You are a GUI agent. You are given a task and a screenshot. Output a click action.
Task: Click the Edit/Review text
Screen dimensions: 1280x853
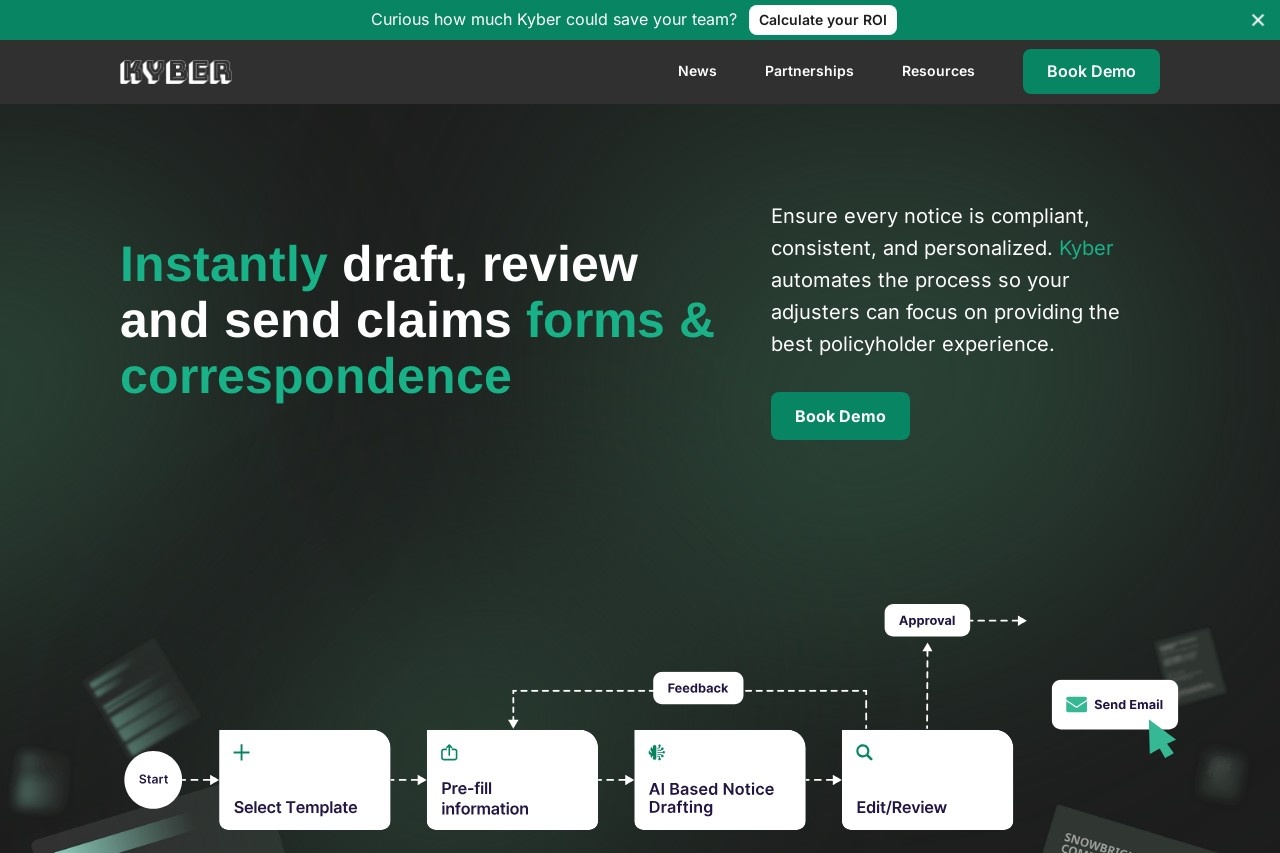(901, 807)
